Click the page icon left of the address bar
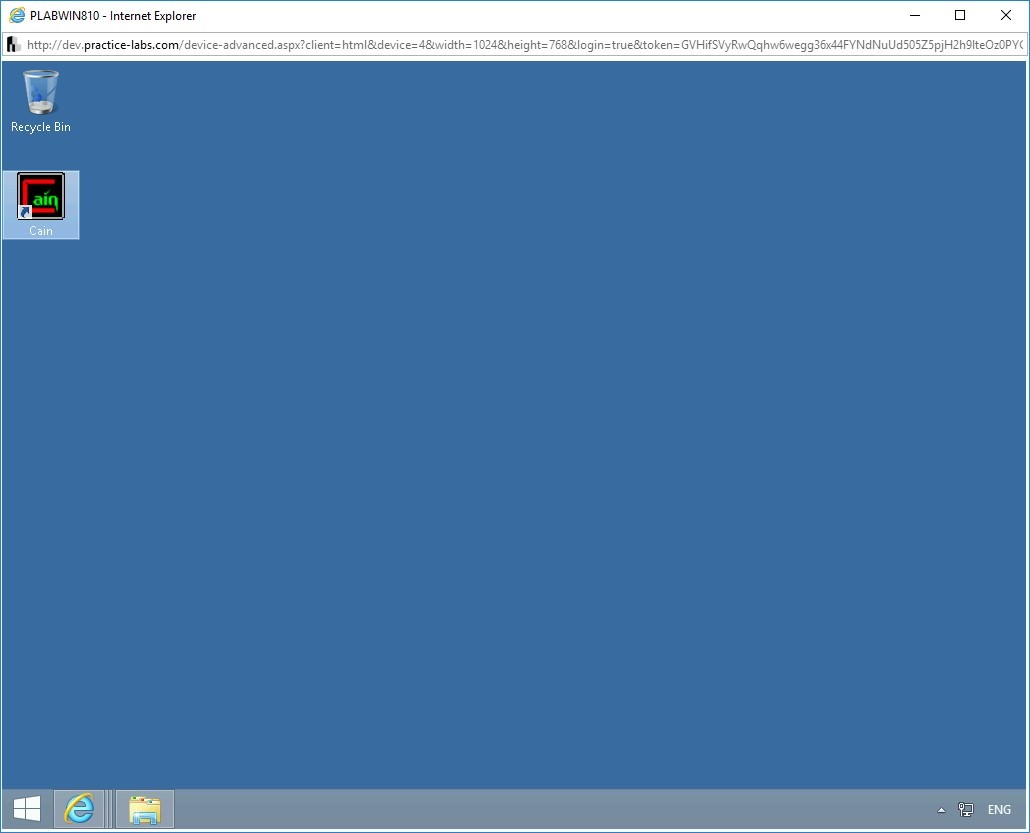 (13, 44)
